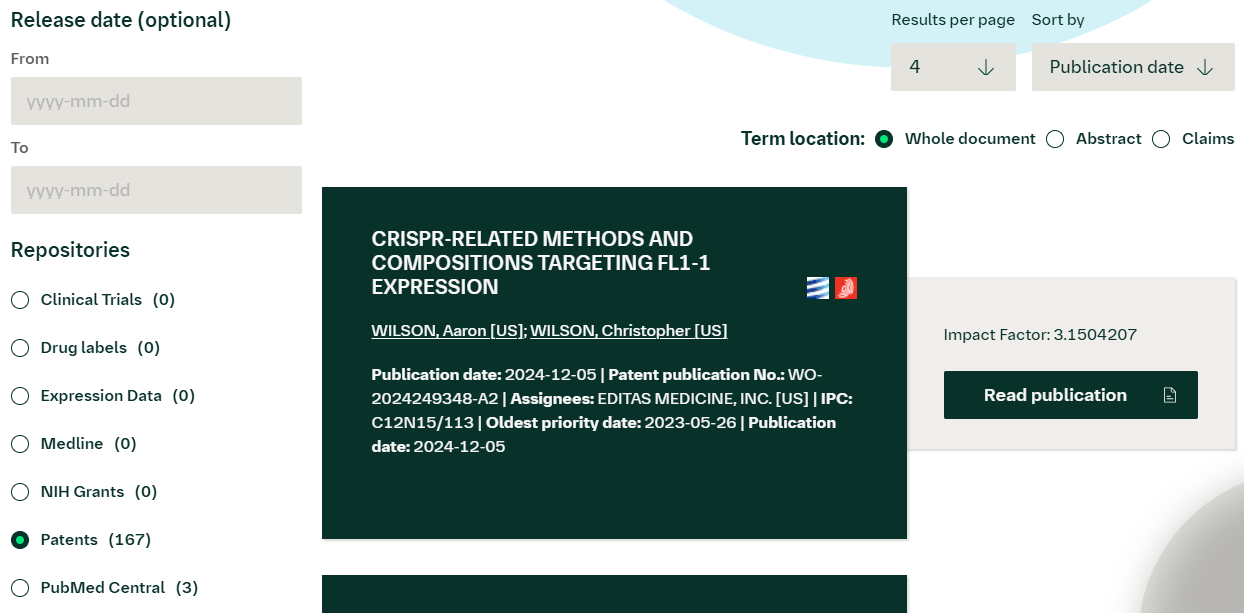Click the blue striped flag icon on patent card
The image size is (1244, 613).
pos(818,288)
